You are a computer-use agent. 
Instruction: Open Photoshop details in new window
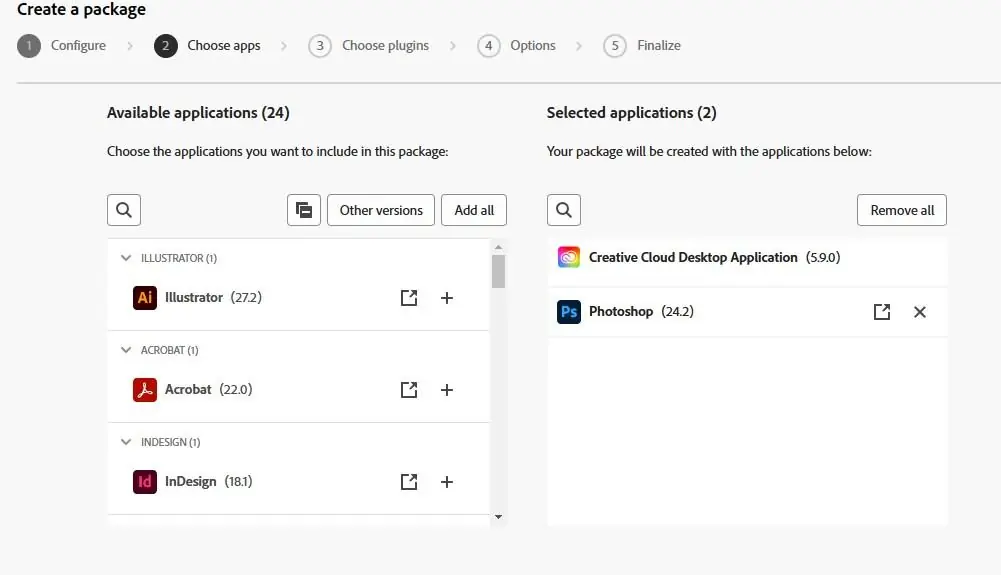pyautogui.click(x=882, y=312)
